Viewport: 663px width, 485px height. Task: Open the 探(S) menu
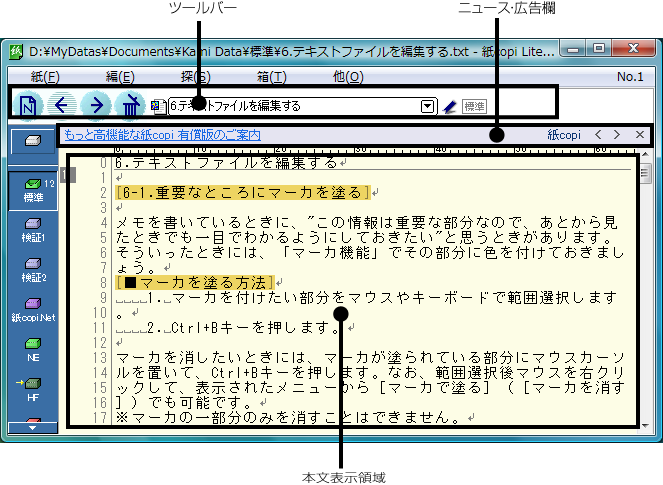(197, 76)
